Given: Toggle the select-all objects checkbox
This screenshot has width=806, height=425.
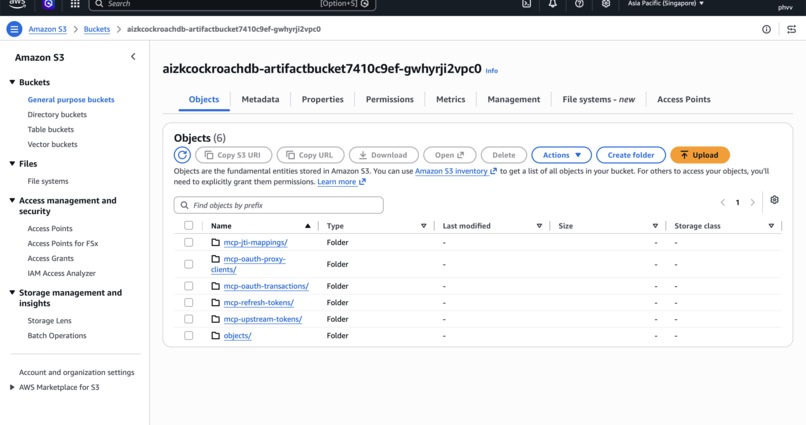Looking at the screenshot, I should click(189, 226).
